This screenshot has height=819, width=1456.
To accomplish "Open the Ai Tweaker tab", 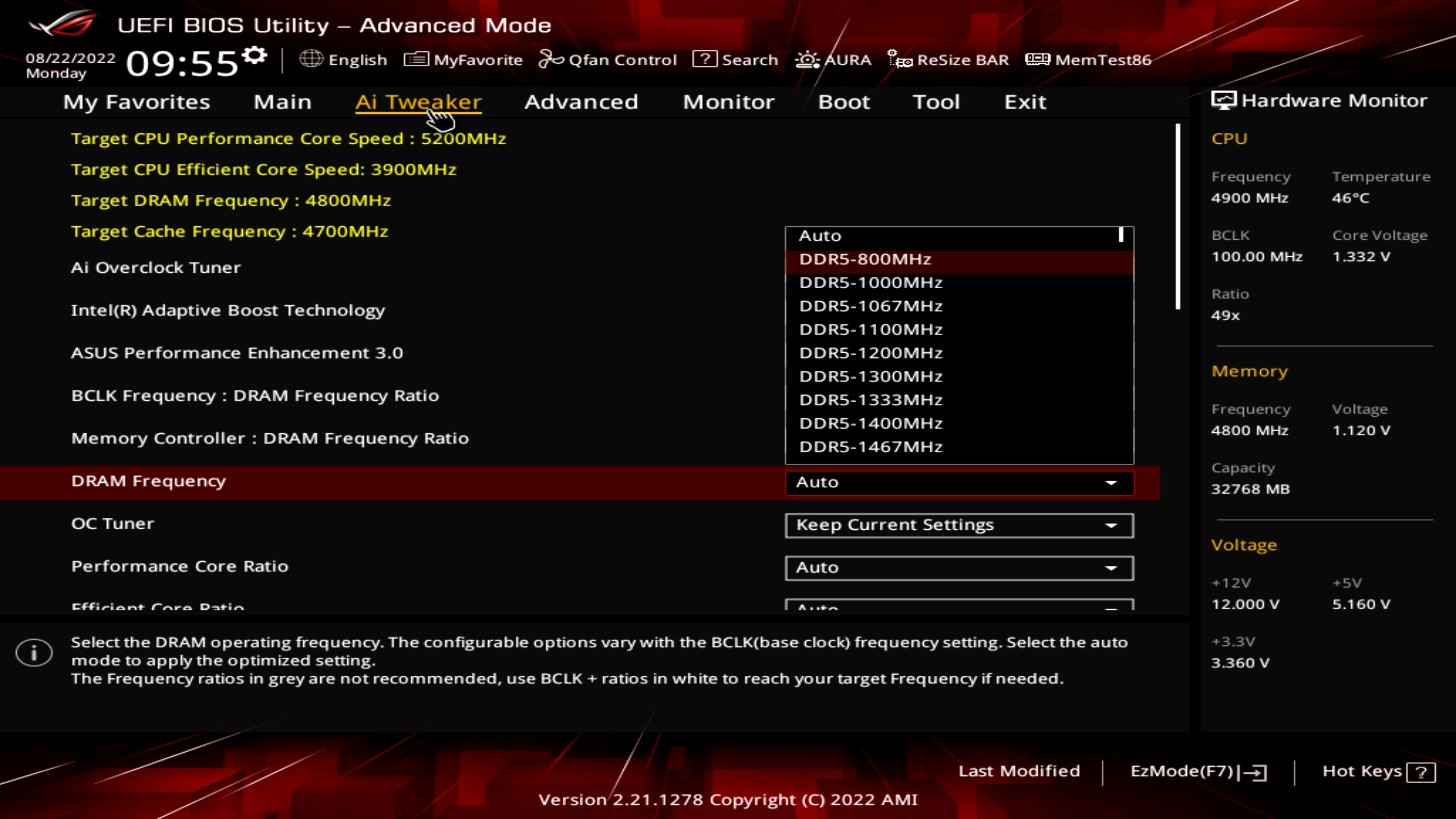I will click(x=418, y=101).
